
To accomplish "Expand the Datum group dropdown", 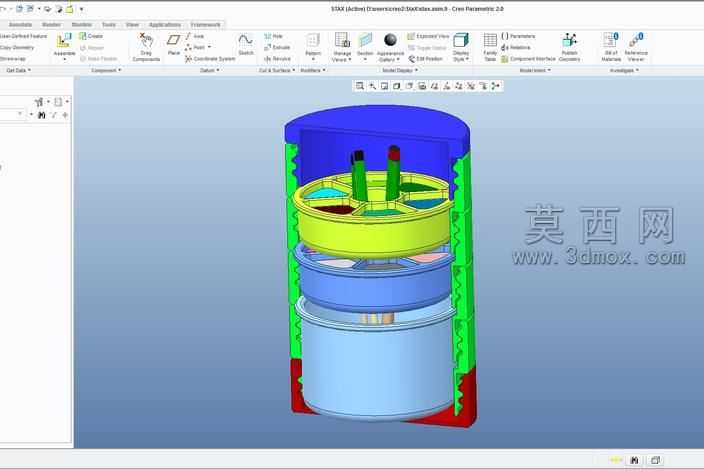I will pos(210,70).
